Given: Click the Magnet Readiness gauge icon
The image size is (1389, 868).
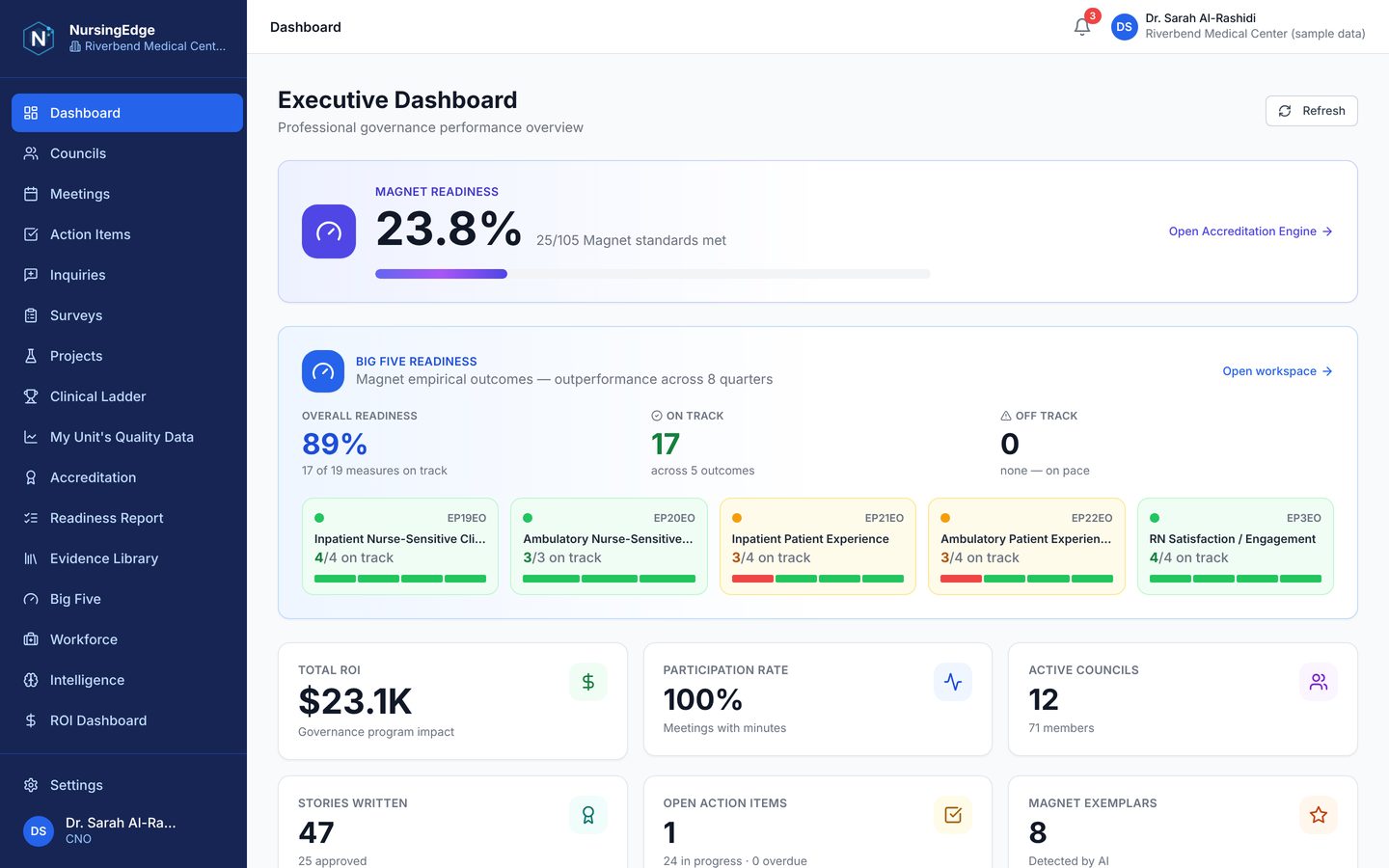Looking at the screenshot, I should [329, 231].
